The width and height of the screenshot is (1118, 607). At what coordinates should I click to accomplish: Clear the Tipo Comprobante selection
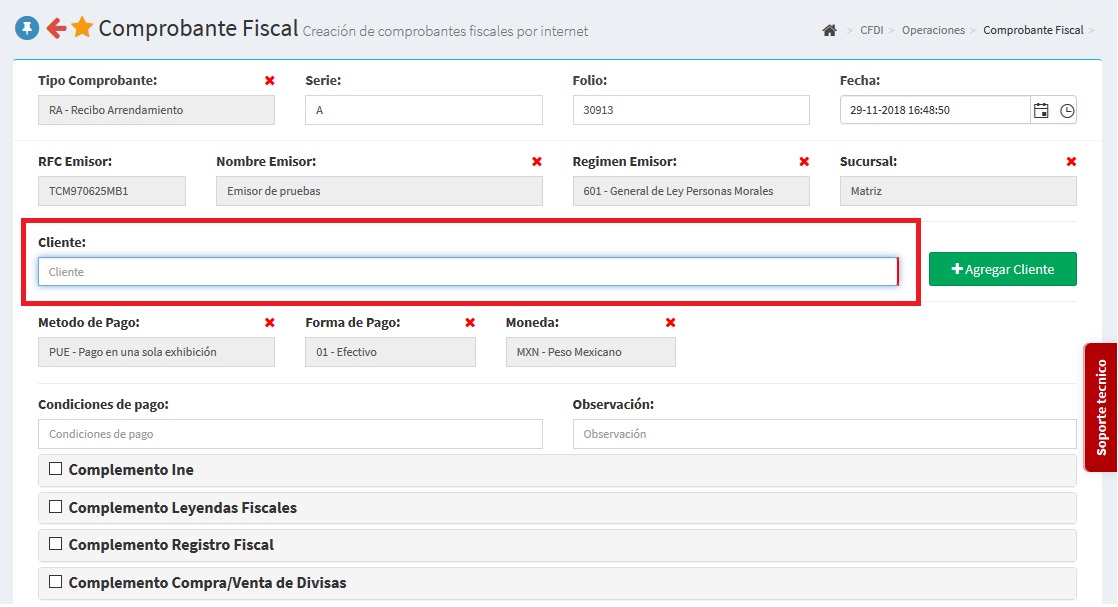[x=269, y=80]
